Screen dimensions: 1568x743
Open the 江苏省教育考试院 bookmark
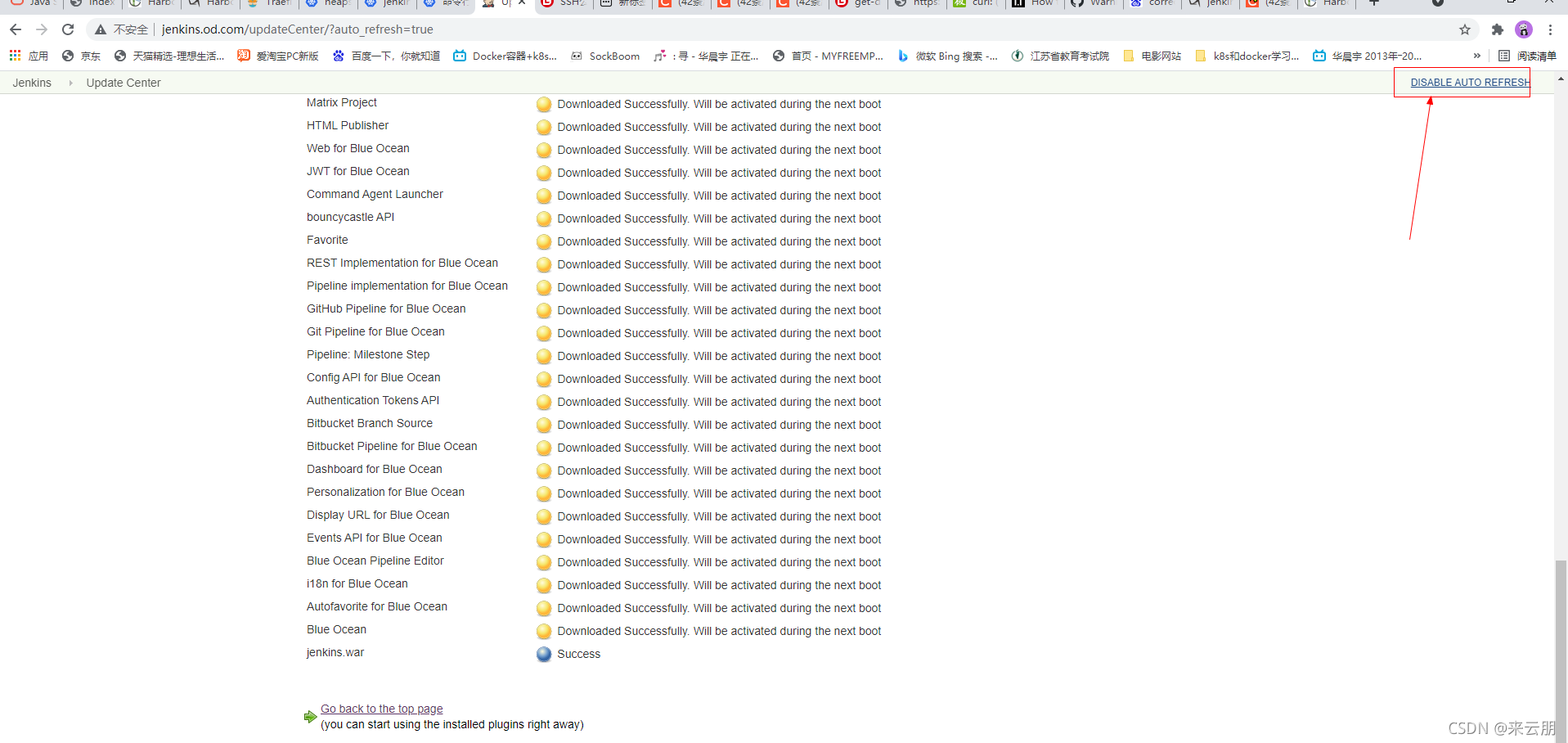(1060, 56)
